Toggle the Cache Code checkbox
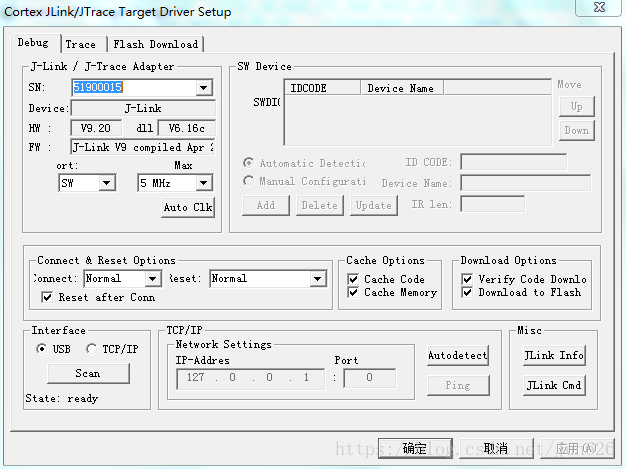This screenshot has width=626, height=469. coord(353,279)
